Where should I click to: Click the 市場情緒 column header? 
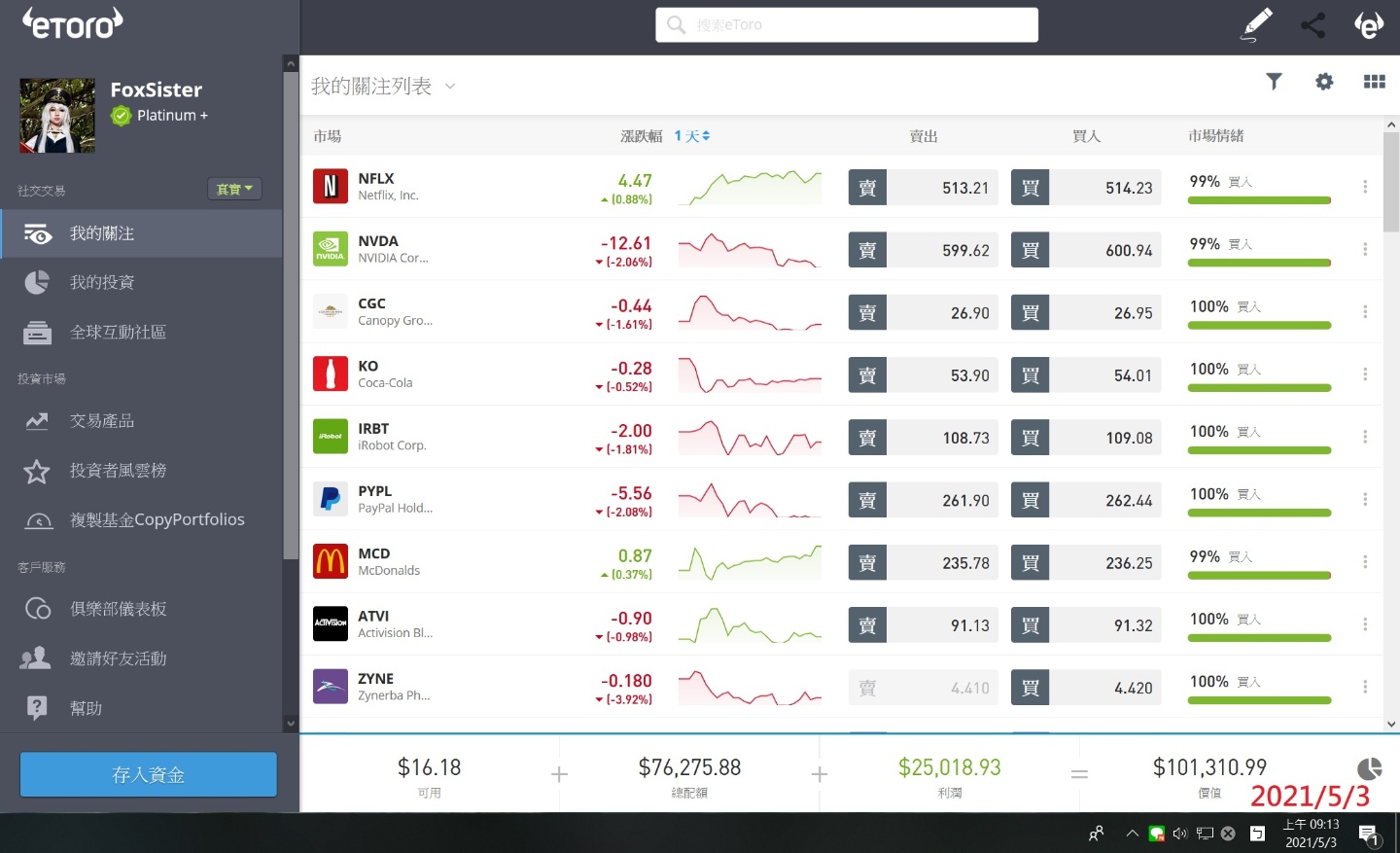(x=1216, y=136)
